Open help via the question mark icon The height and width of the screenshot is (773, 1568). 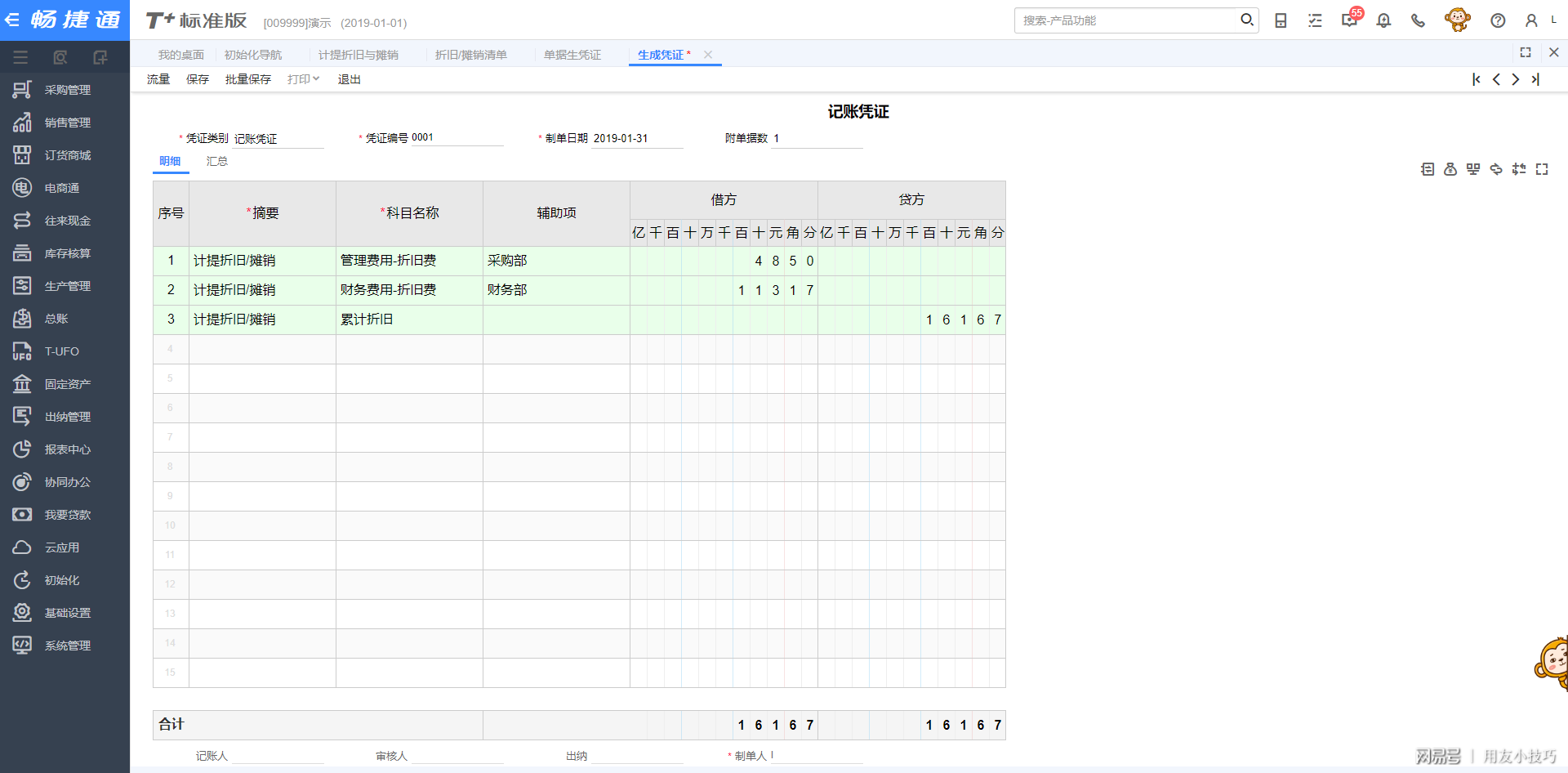[x=1499, y=20]
